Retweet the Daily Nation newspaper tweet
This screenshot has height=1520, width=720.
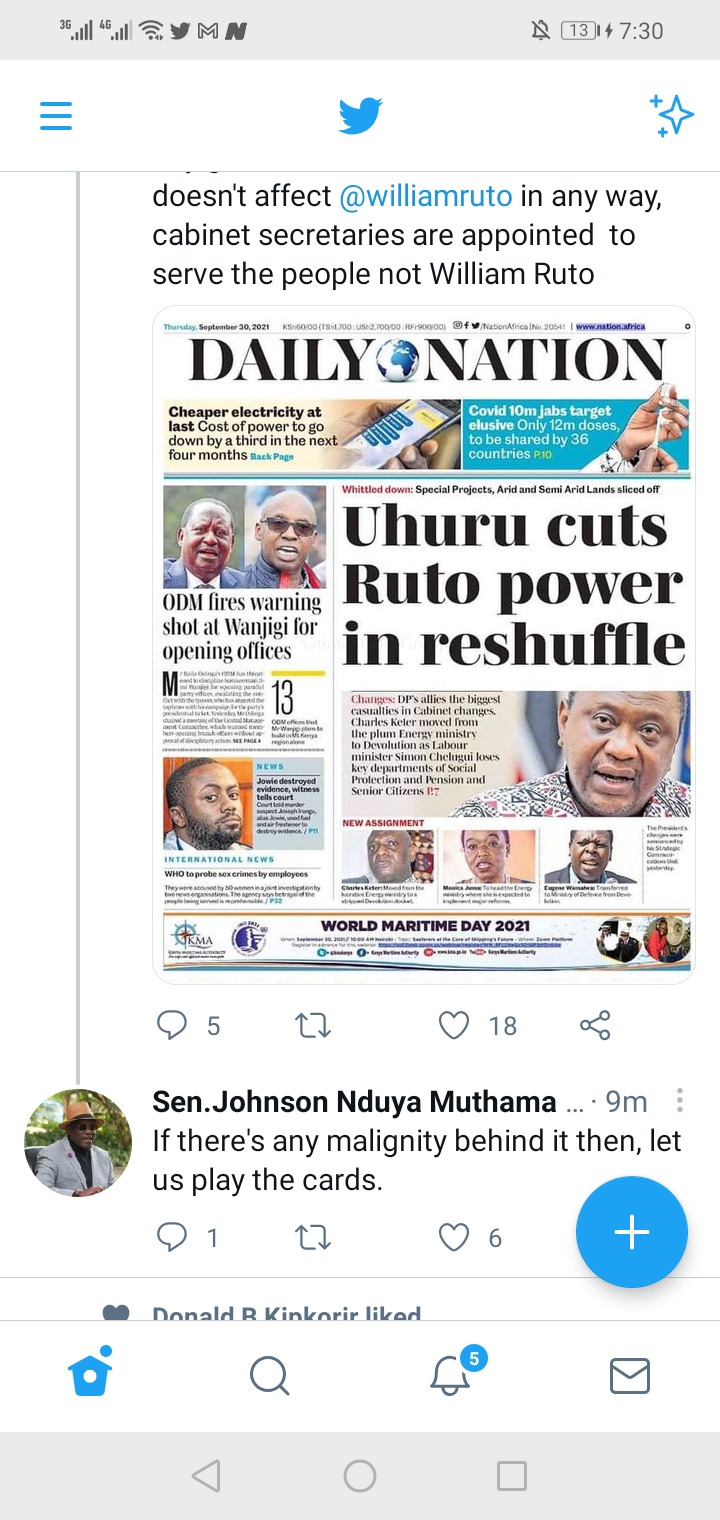313,1025
